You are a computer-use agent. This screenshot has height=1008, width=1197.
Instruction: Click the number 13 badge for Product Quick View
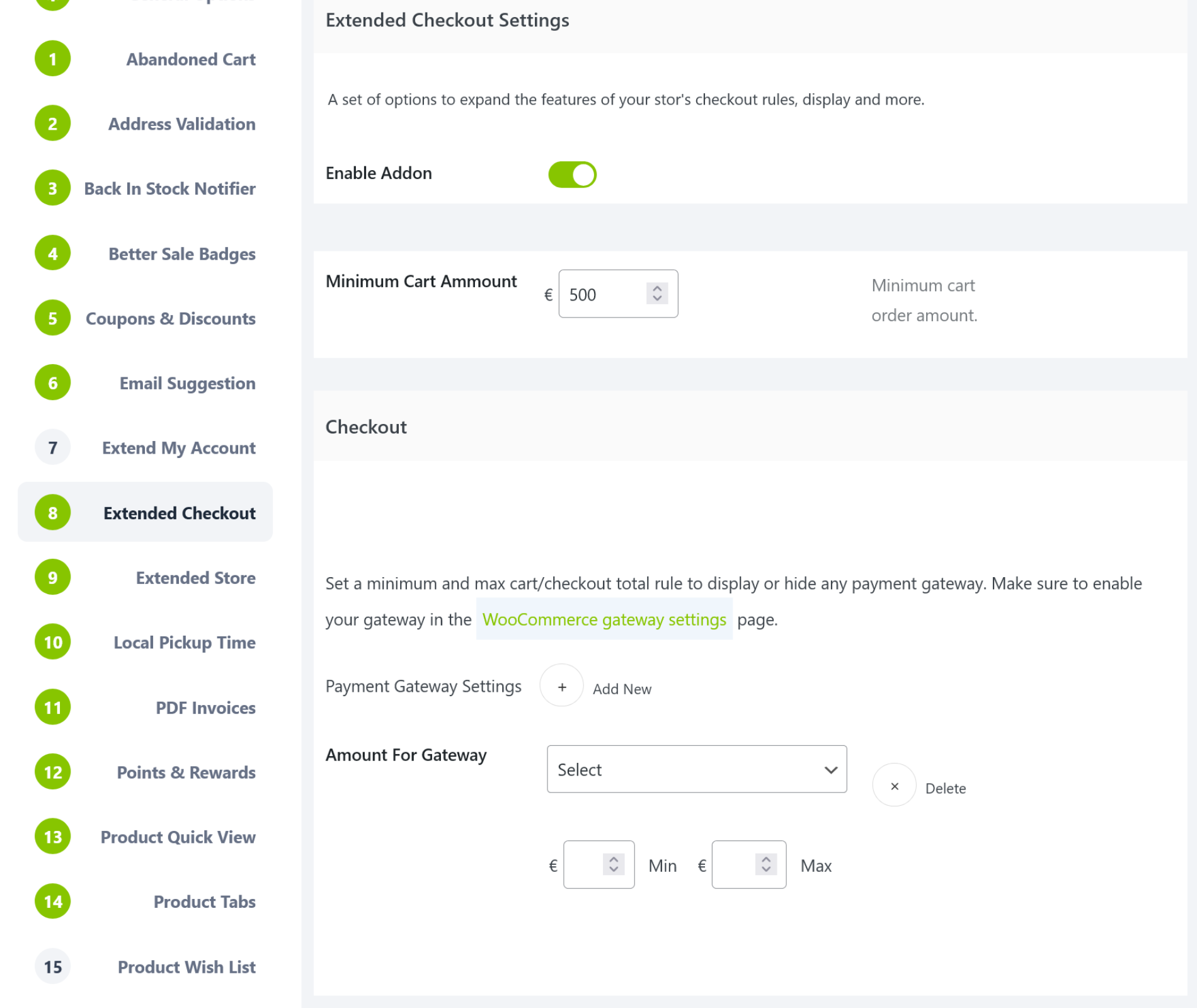point(53,837)
